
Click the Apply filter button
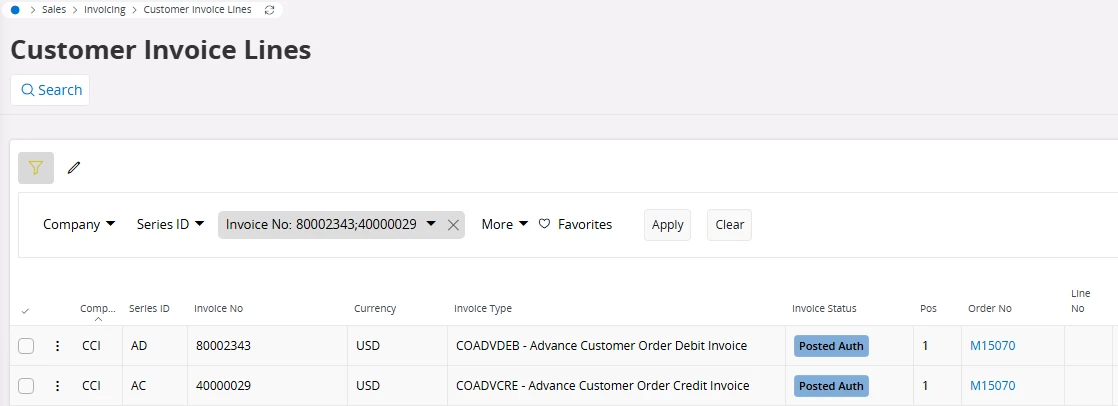click(667, 225)
